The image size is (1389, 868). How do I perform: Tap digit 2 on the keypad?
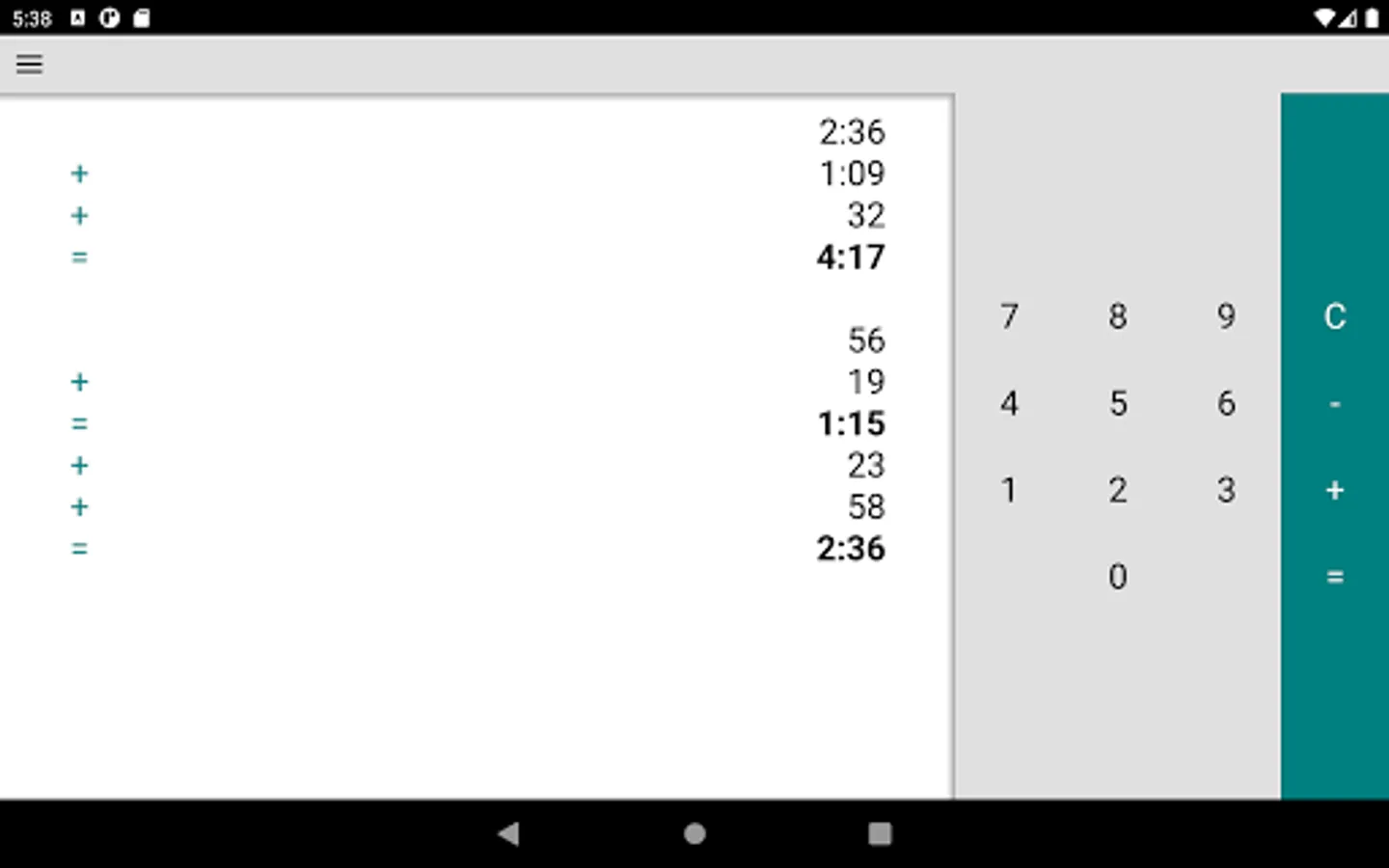[x=1118, y=490]
